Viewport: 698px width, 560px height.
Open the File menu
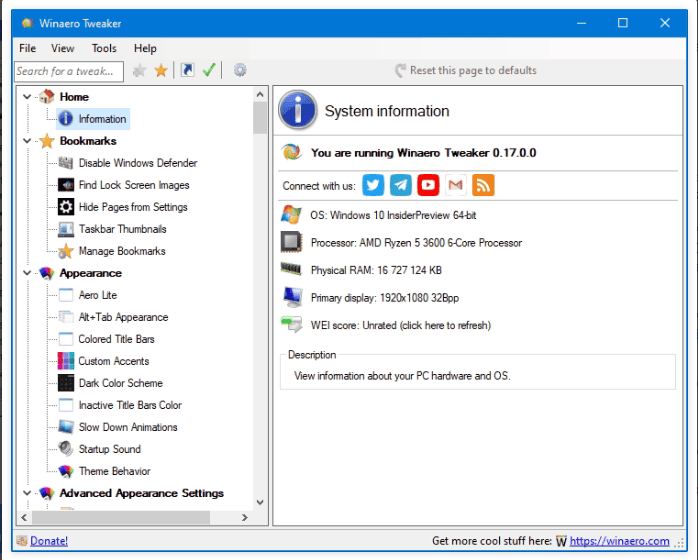(x=28, y=48)
